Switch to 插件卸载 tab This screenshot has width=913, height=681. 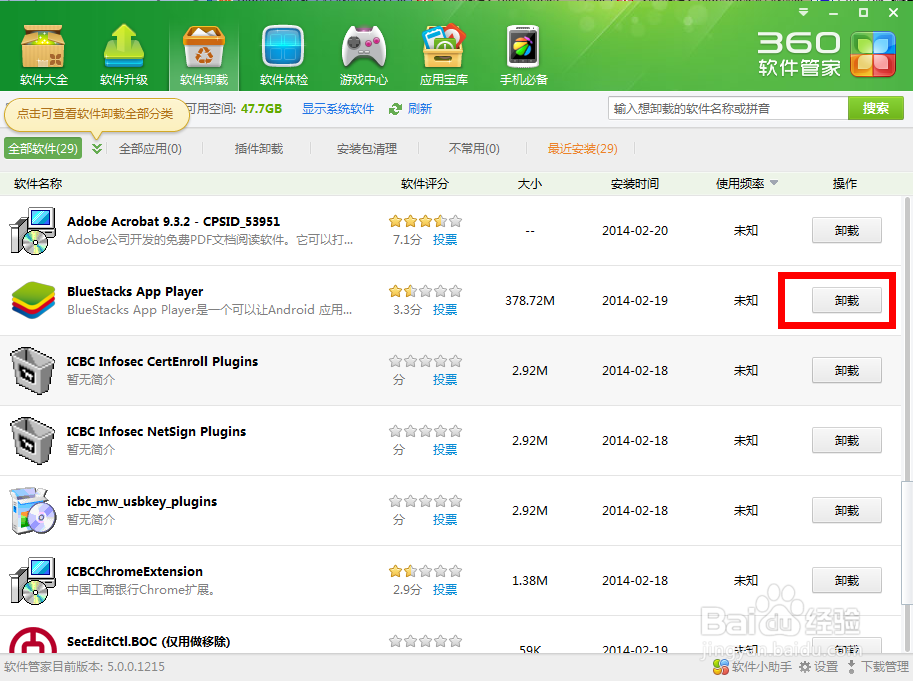click(259, 148)
